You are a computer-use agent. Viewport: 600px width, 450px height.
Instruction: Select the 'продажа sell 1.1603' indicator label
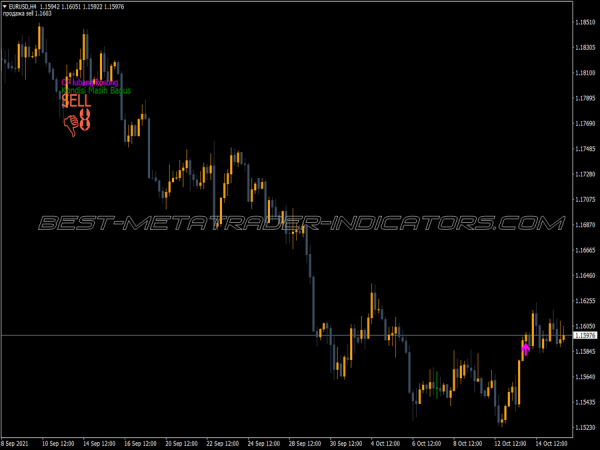coord(27,13)
